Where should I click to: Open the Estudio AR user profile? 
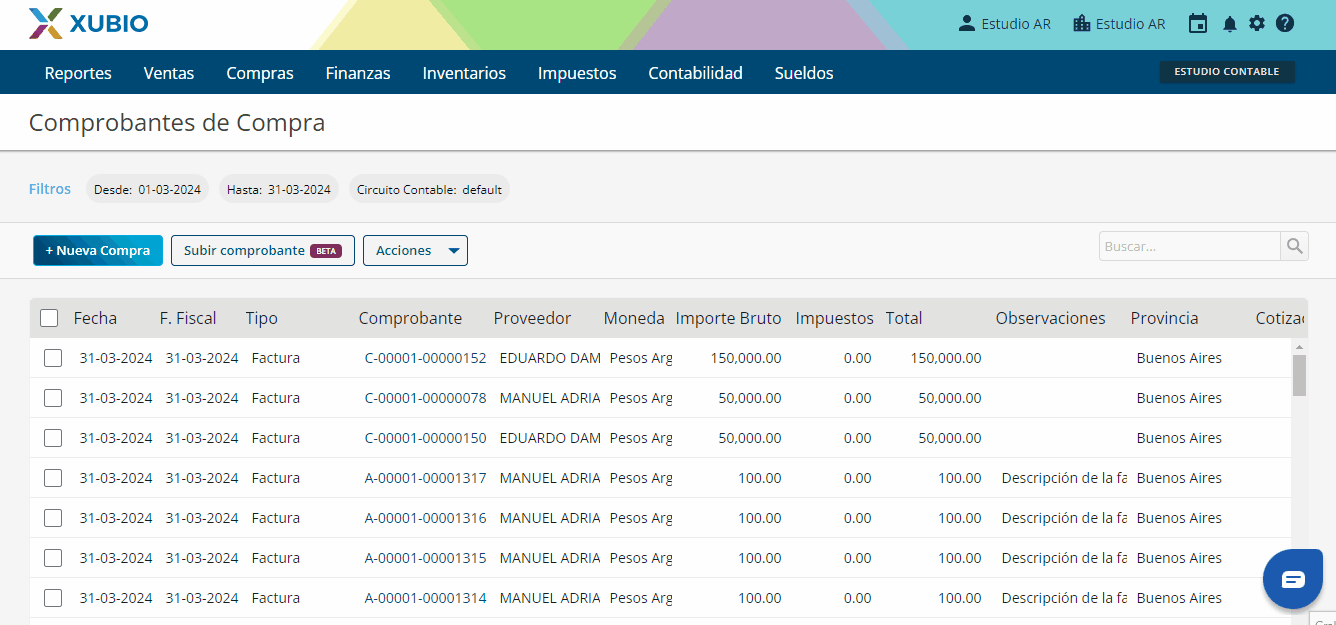click(x=1004, y=24)
